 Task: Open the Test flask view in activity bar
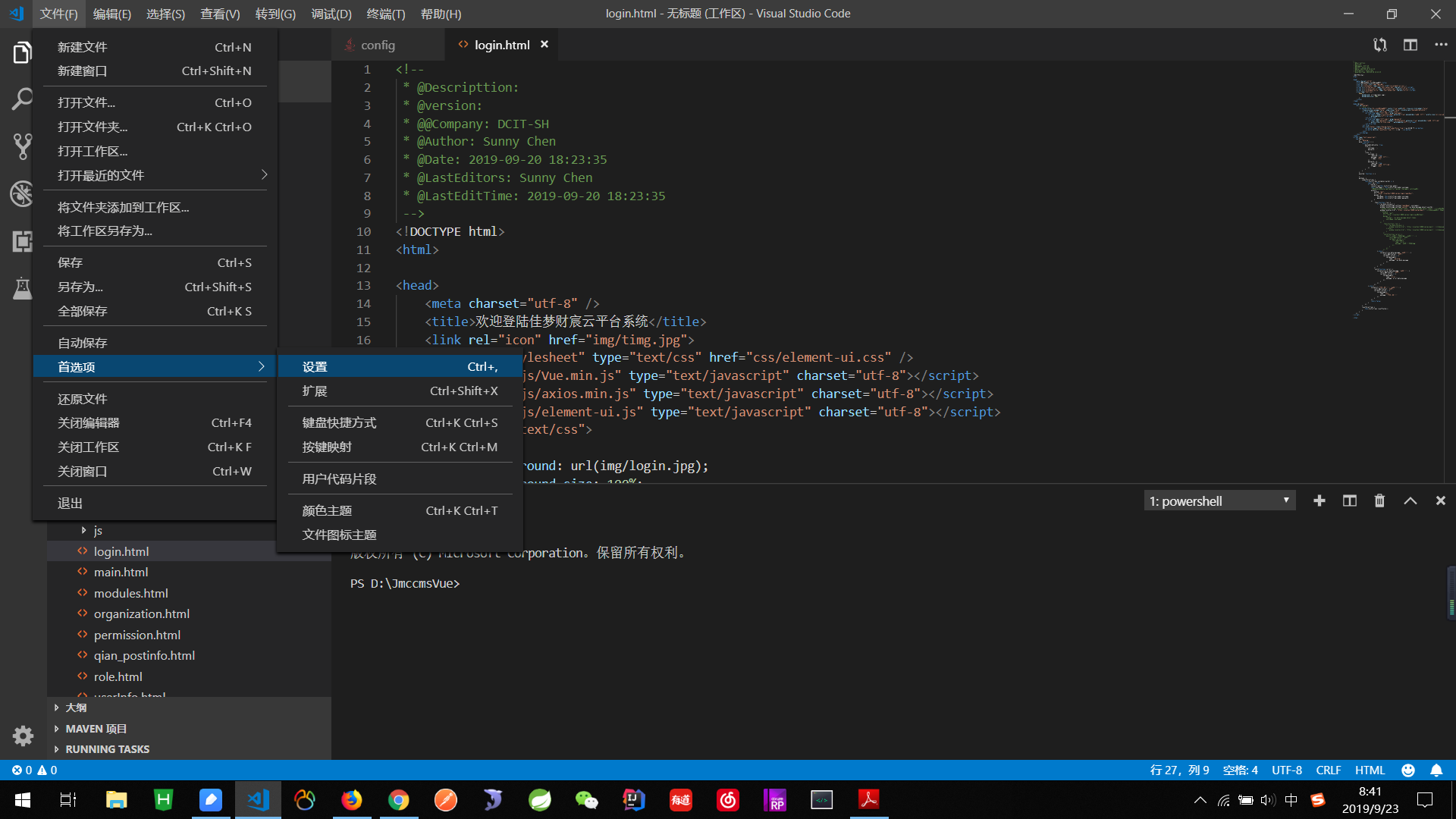click(x=22, y=288)
